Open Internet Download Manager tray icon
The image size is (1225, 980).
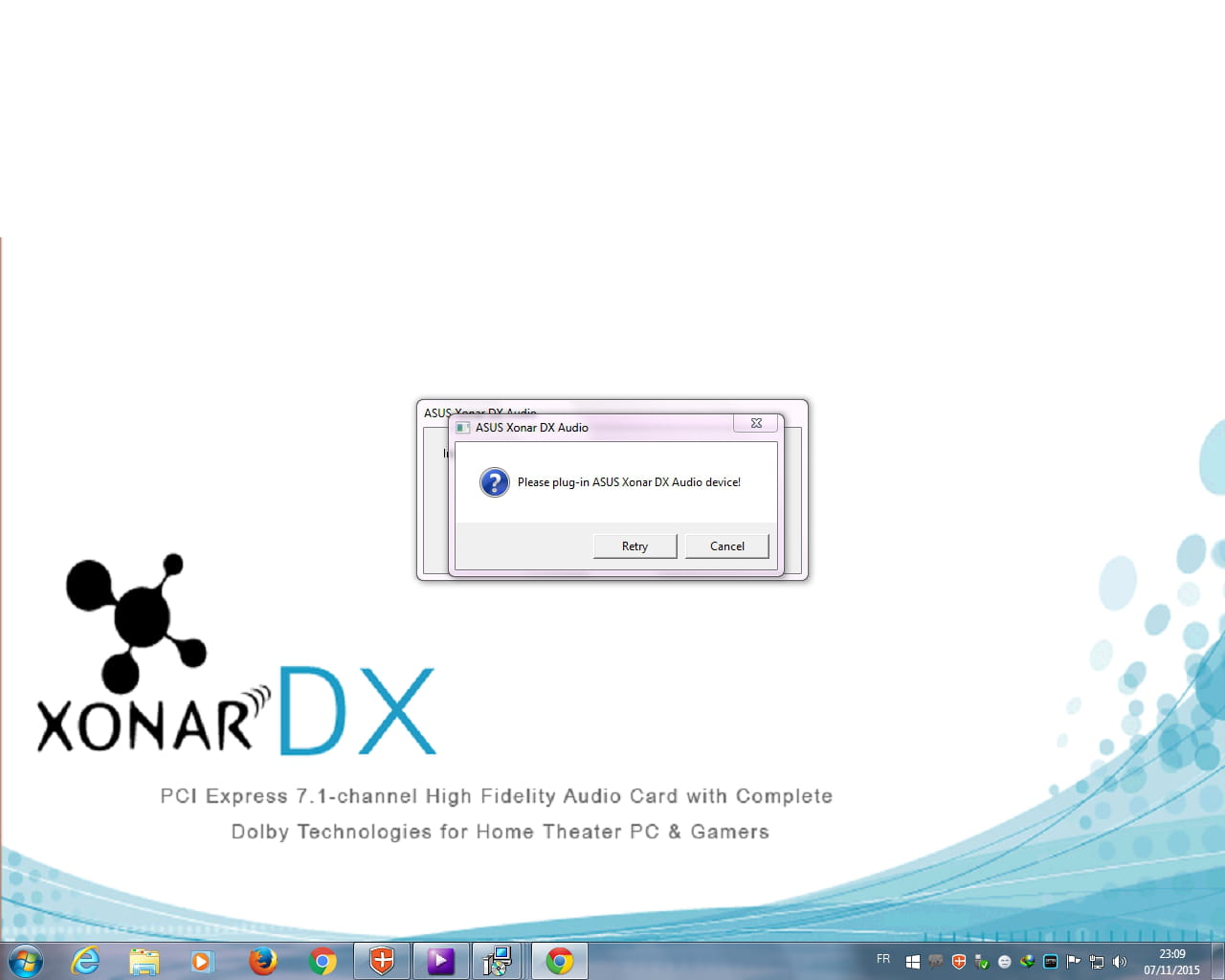[x=1028, y=962]
